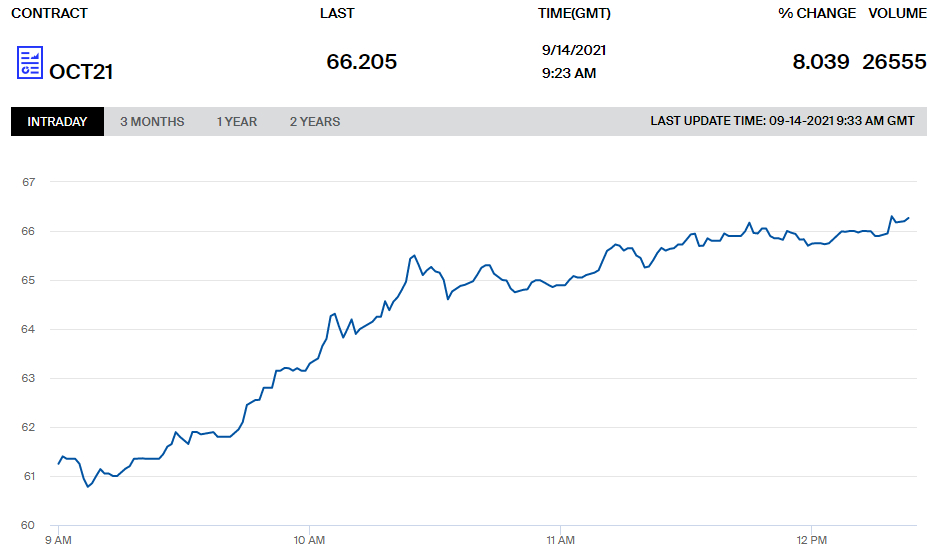Image resolution: width=938 pixels, height=549 pixels.
Task: Click the volume value 26555
Action: (894, 62)
